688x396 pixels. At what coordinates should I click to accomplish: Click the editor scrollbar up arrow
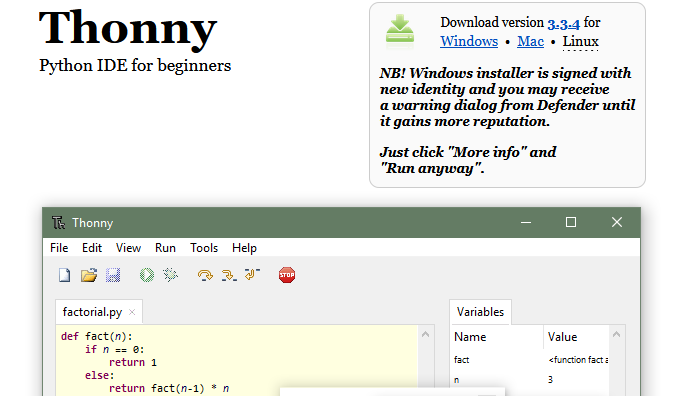click(x=425, y=335)
